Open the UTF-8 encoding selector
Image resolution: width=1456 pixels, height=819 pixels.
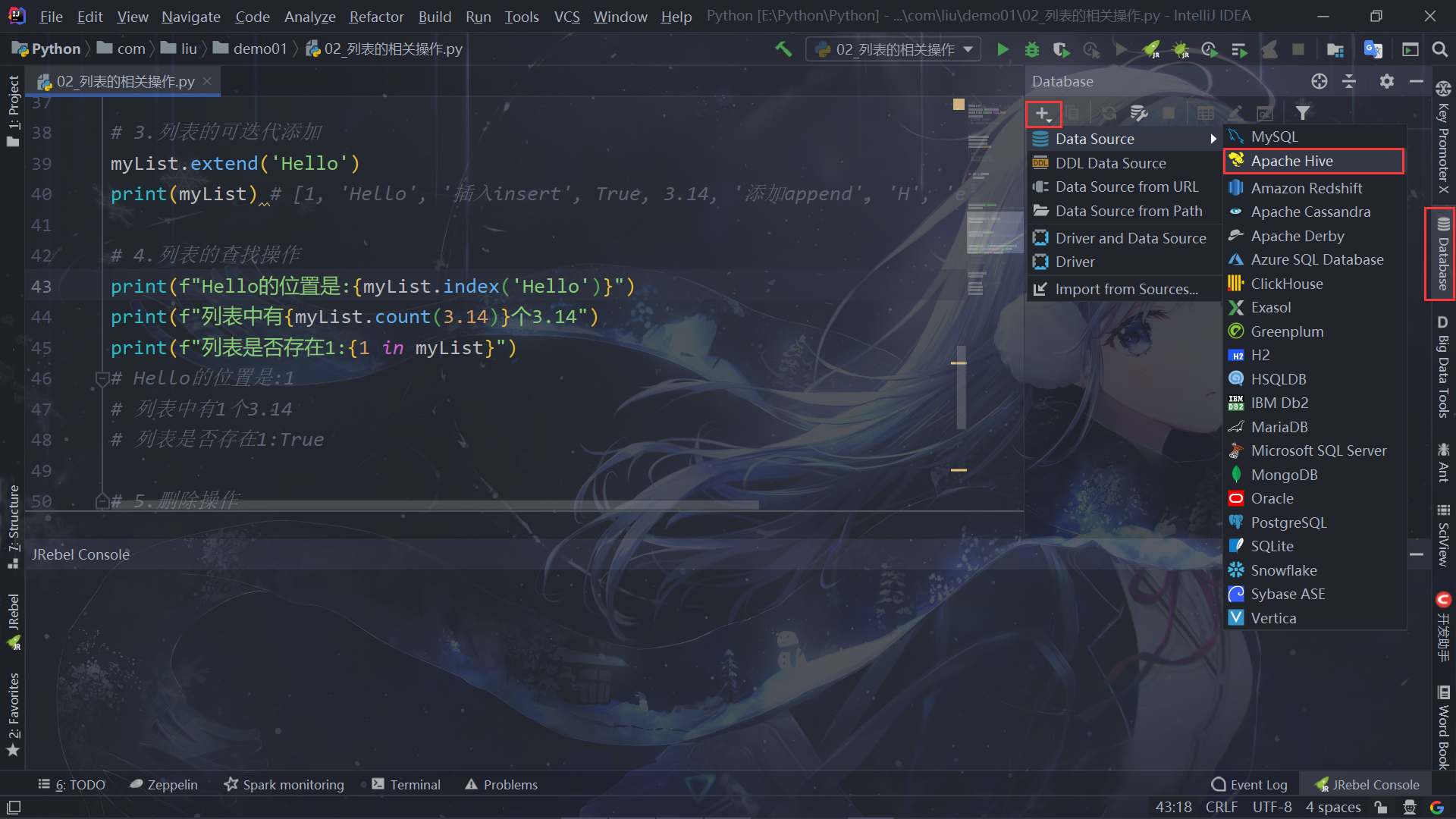tap(1272, 808)
